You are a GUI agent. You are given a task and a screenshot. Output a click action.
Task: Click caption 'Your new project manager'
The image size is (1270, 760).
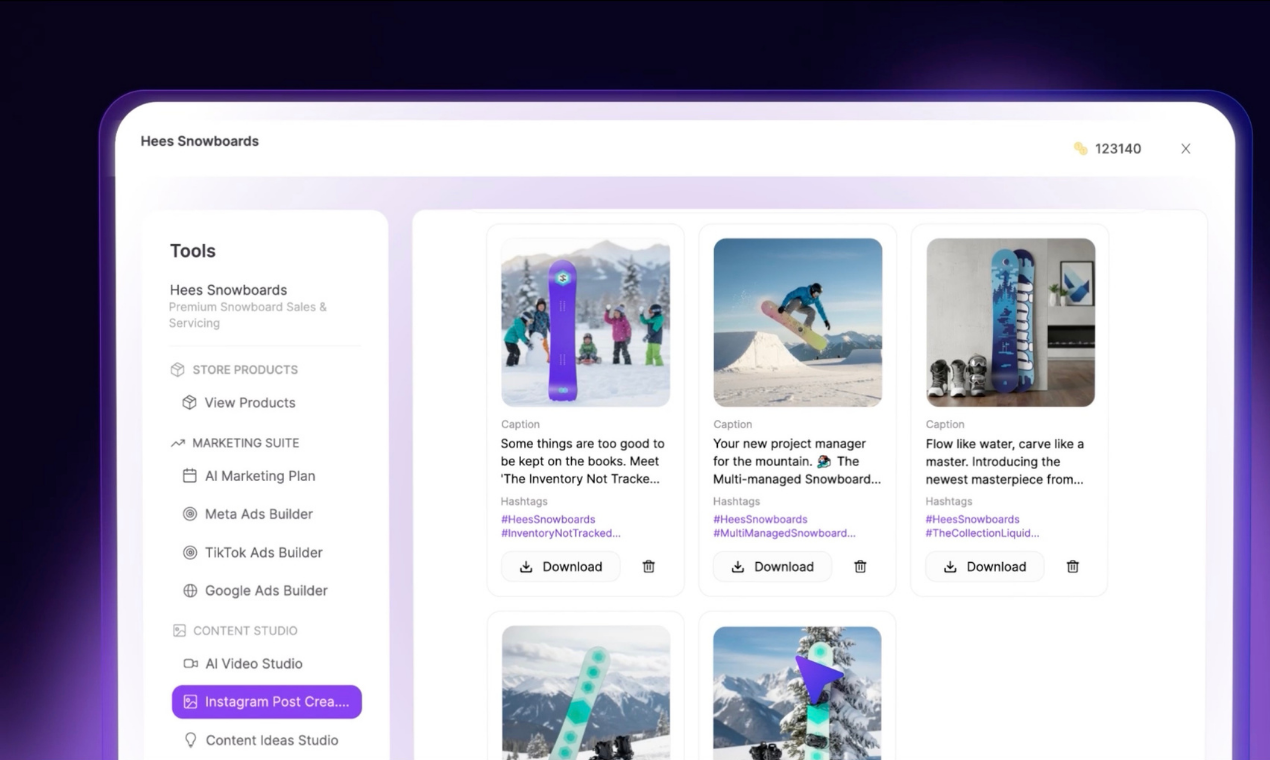coord(797,461)
